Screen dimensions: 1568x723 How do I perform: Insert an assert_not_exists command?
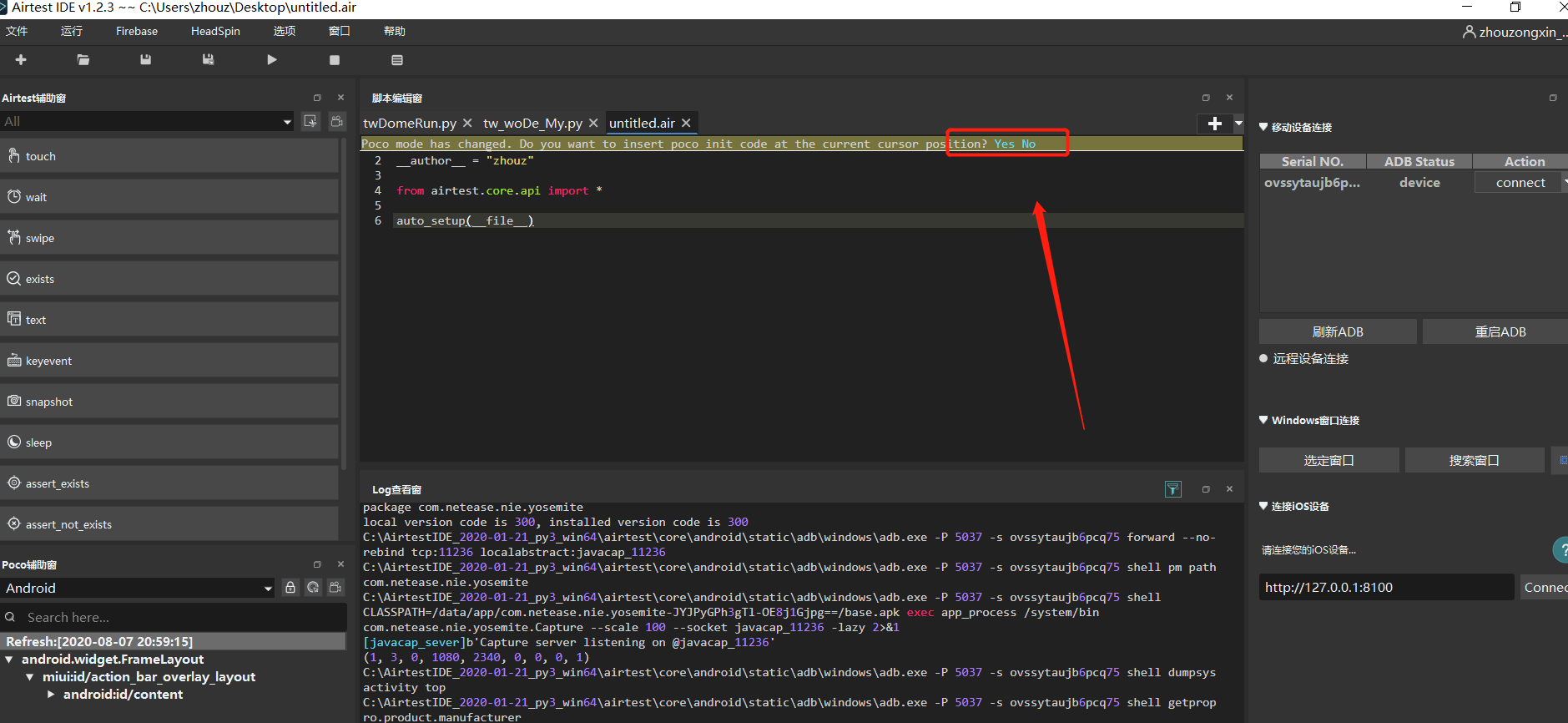pyautogui.click(x=169, y=524)
